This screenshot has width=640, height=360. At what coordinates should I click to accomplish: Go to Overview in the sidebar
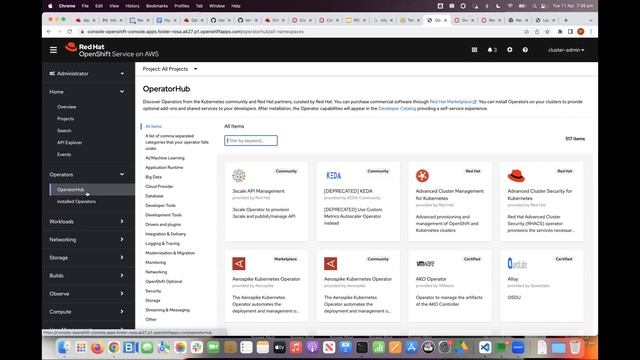pos(67,107)
